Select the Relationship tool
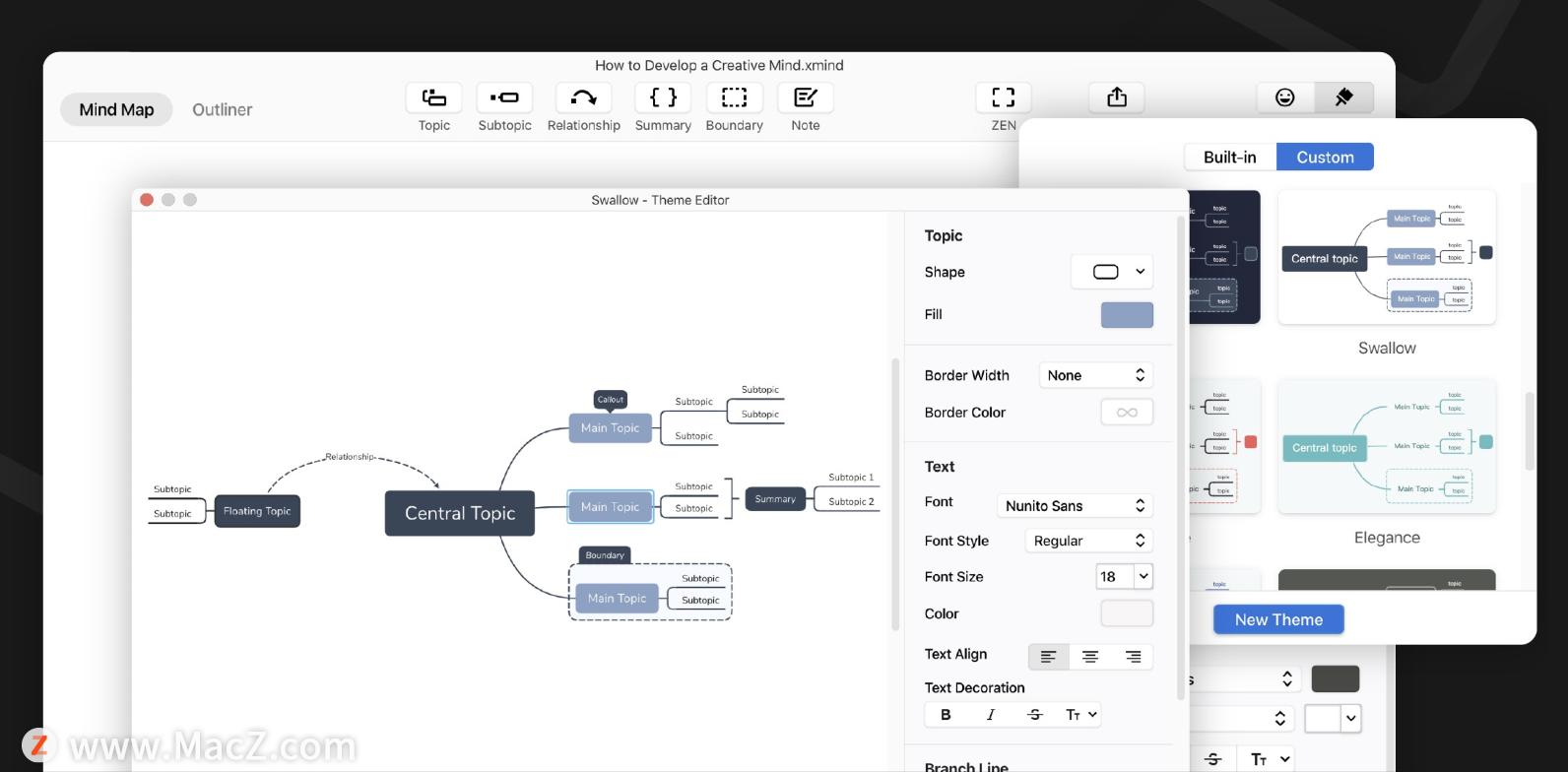Screen dimensions: 1568x772 click(x=583, y=97)
